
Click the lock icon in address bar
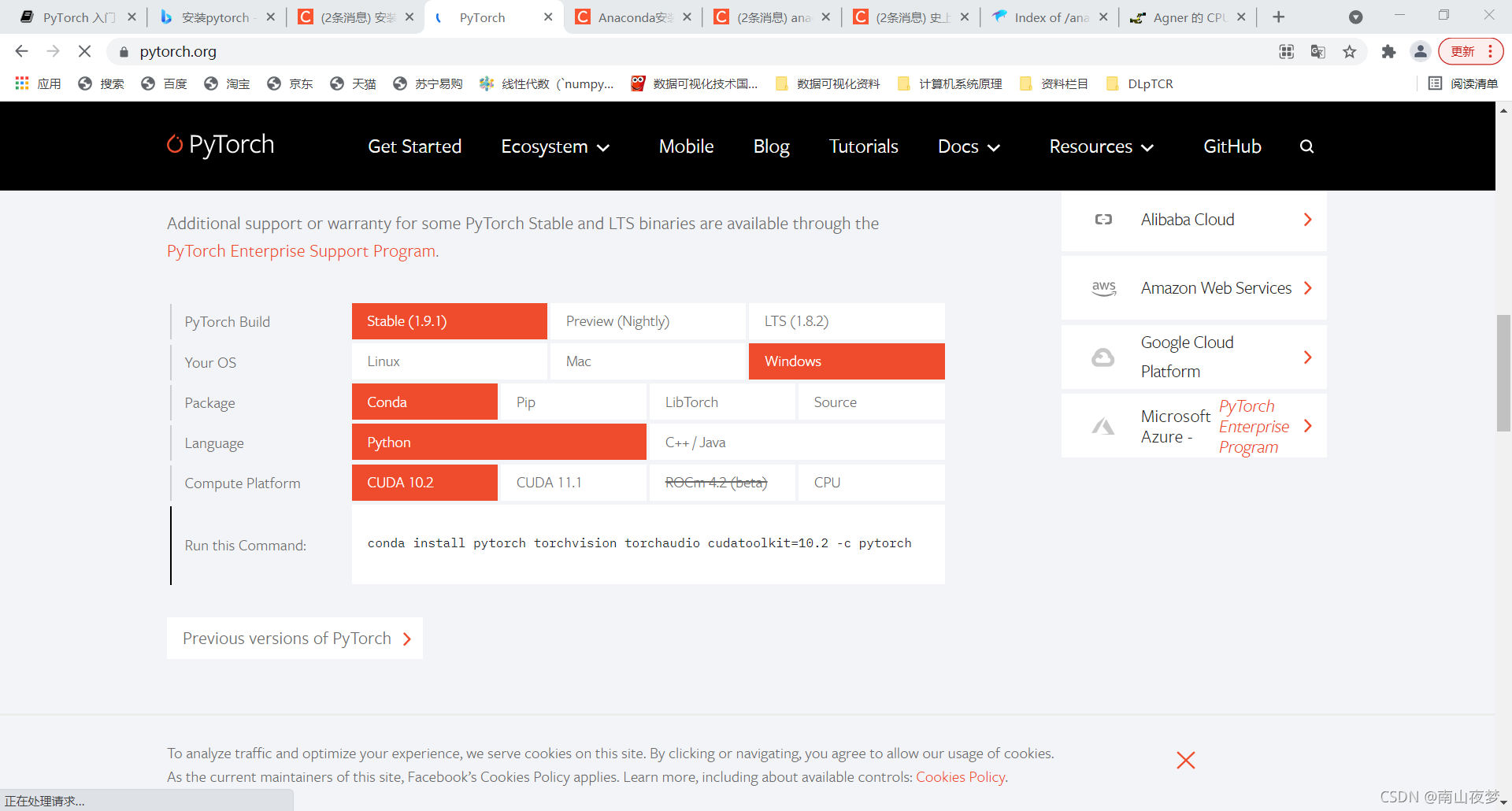[124, 52]
